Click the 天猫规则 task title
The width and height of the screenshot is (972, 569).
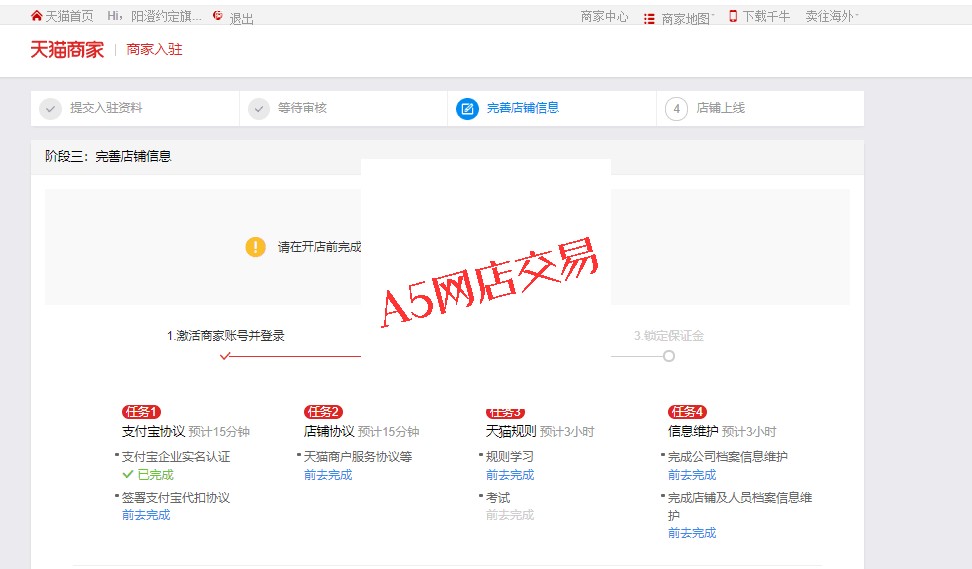[x=511, y=431]
